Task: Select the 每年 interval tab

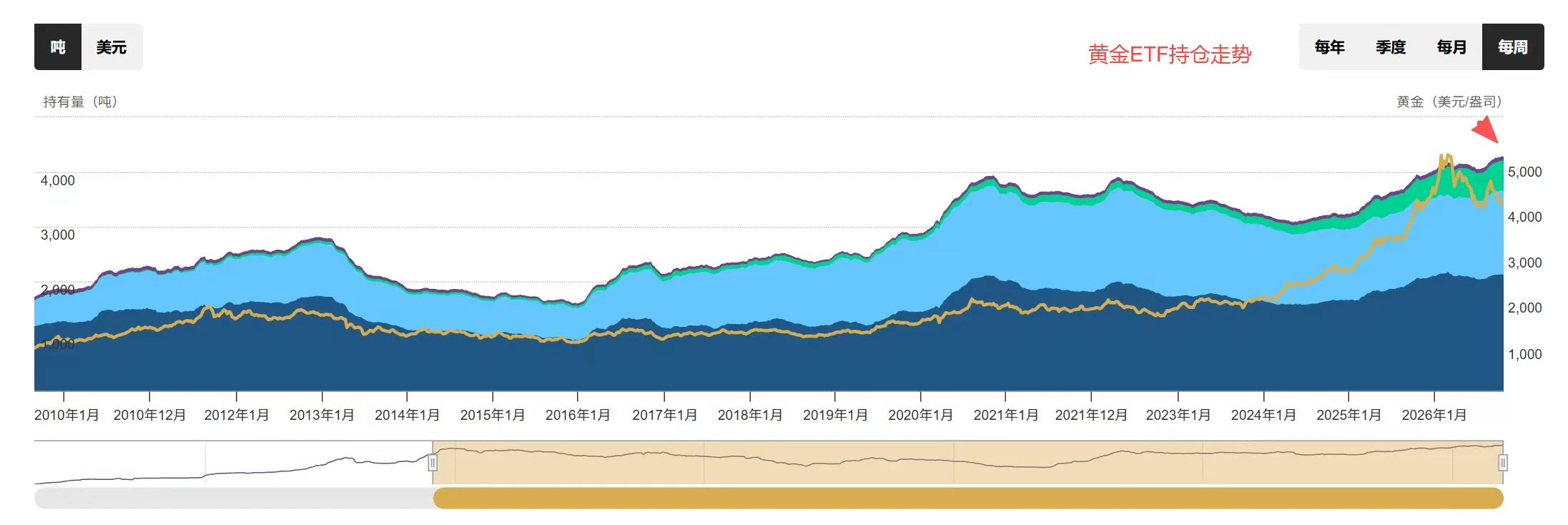Action: coord(1329,47)
